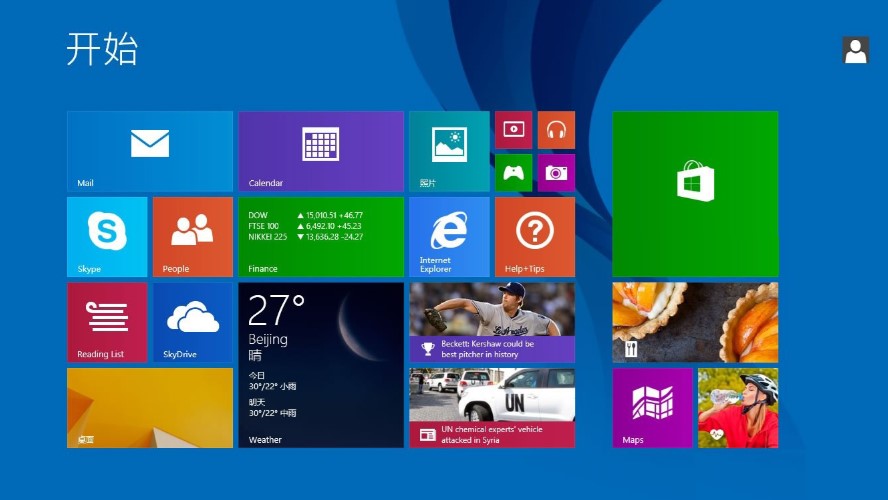Open the Photos tile
Viewport: 888px width, 500px height.
click(x=449, y=151)
